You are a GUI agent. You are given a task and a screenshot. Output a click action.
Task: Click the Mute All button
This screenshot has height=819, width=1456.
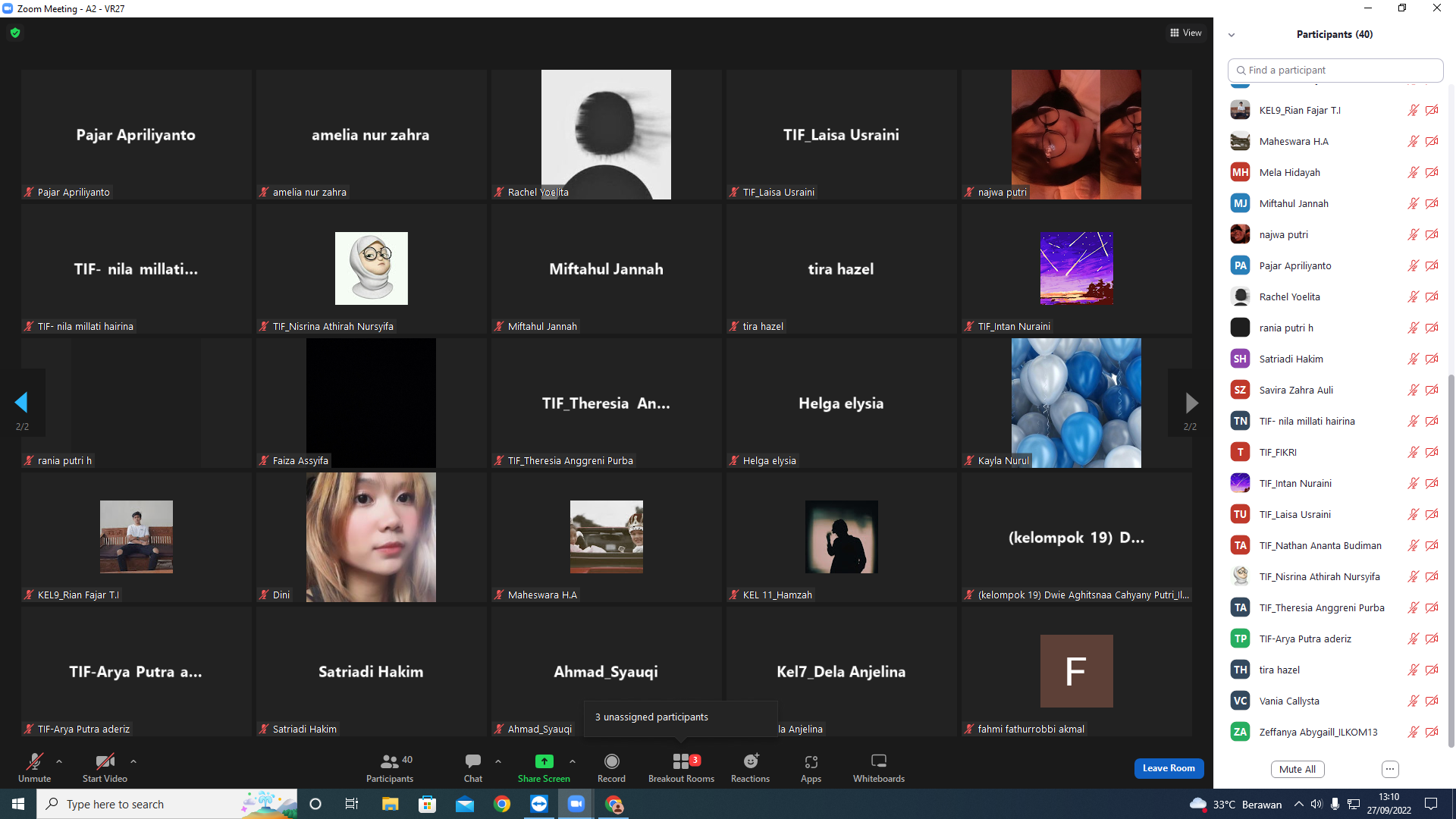(1298, 769)
